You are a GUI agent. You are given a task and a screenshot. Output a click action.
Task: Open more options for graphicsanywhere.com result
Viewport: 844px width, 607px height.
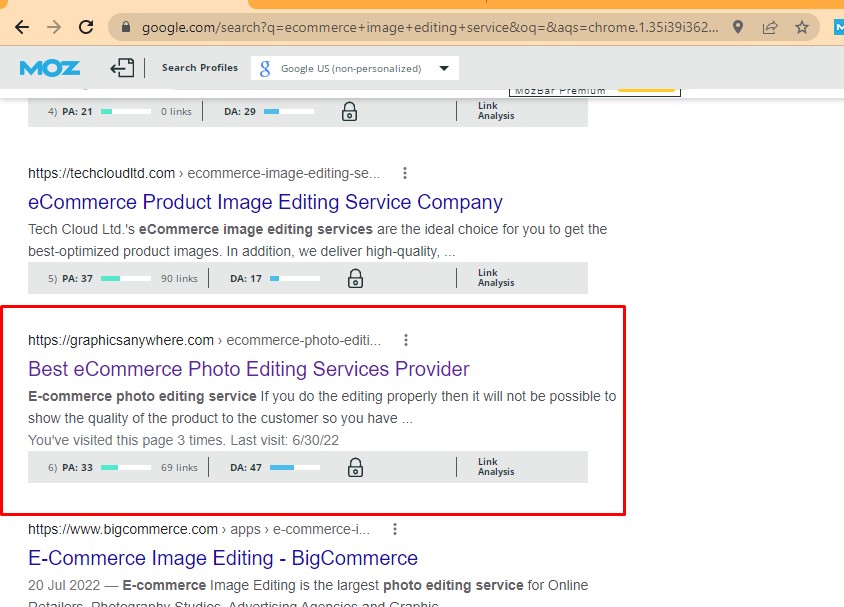[406, 340]
